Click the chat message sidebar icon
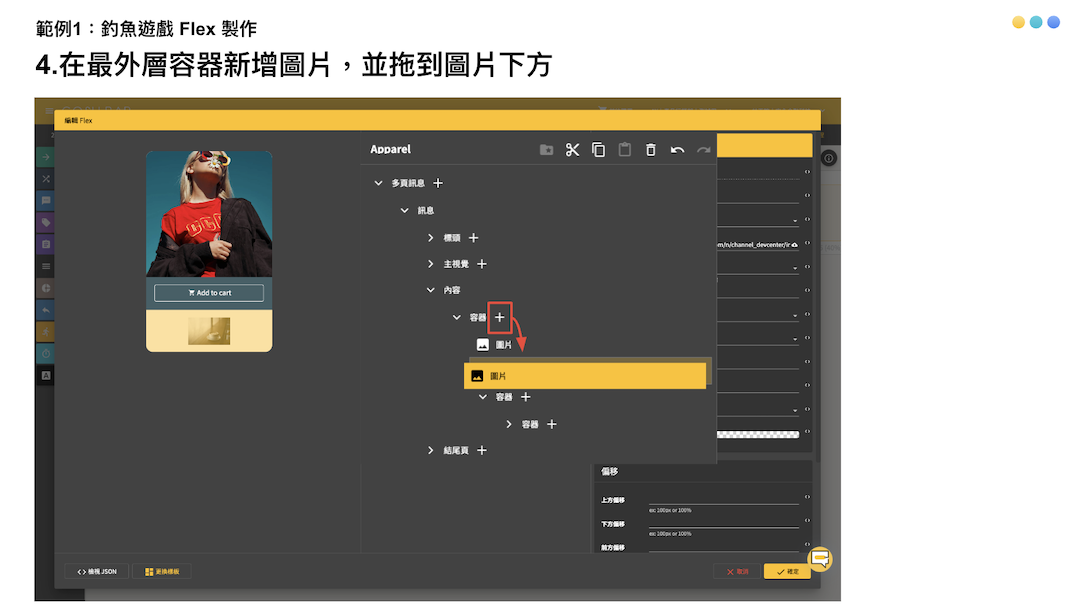Image resolution: width=1080 pixels, height=612 pixels. tap(45, 201)
